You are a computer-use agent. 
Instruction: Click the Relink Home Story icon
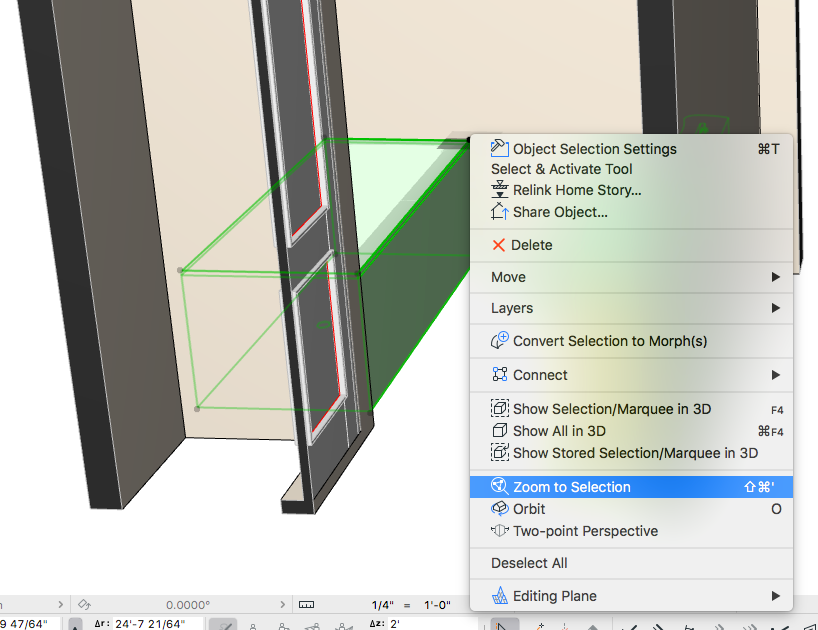click(499, 189)
